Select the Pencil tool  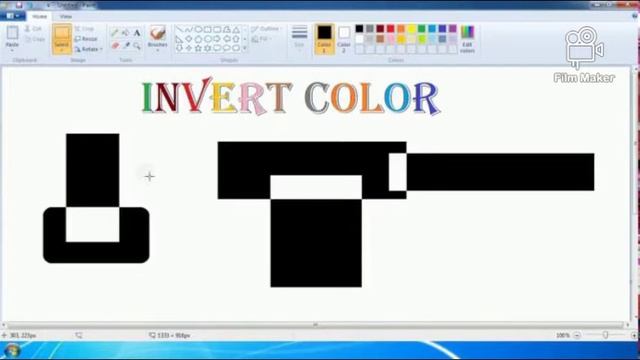[115, 33]
